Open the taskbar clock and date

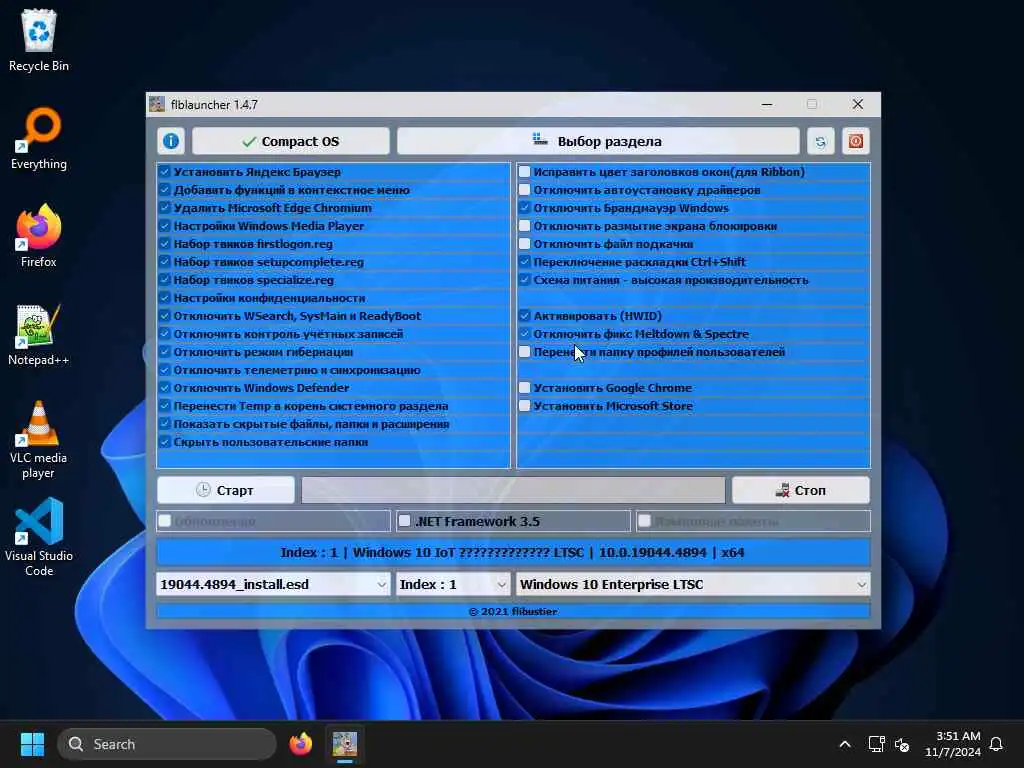point(953,744)
